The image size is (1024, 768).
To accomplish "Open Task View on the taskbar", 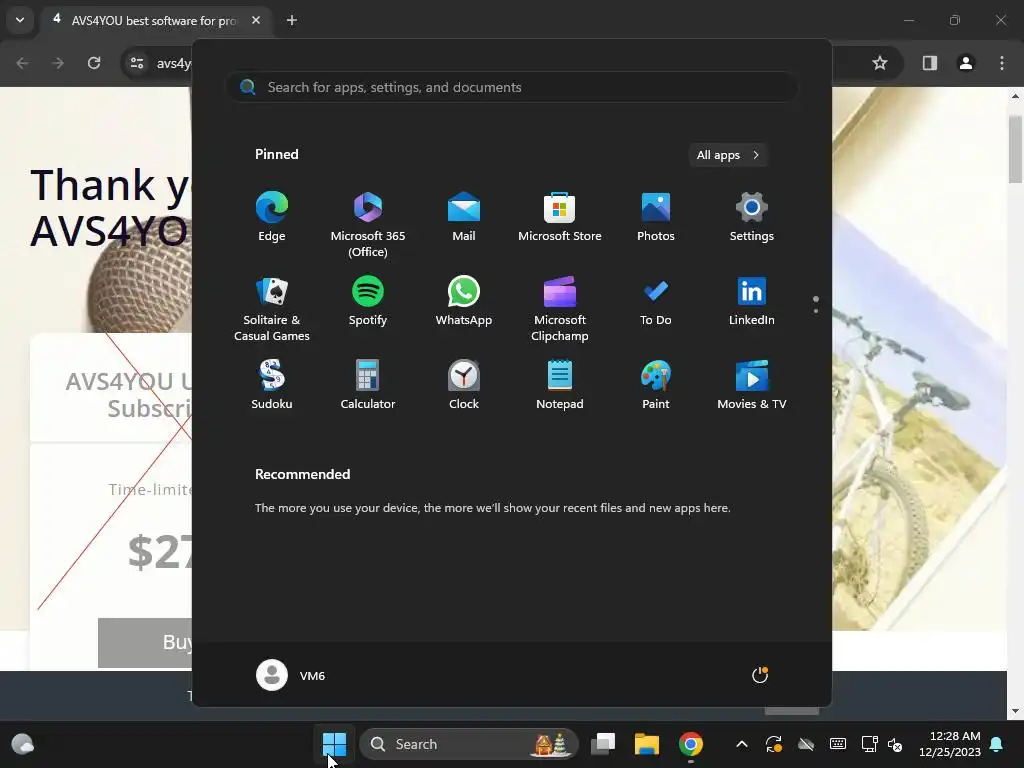I will click(x=603, y=744).
